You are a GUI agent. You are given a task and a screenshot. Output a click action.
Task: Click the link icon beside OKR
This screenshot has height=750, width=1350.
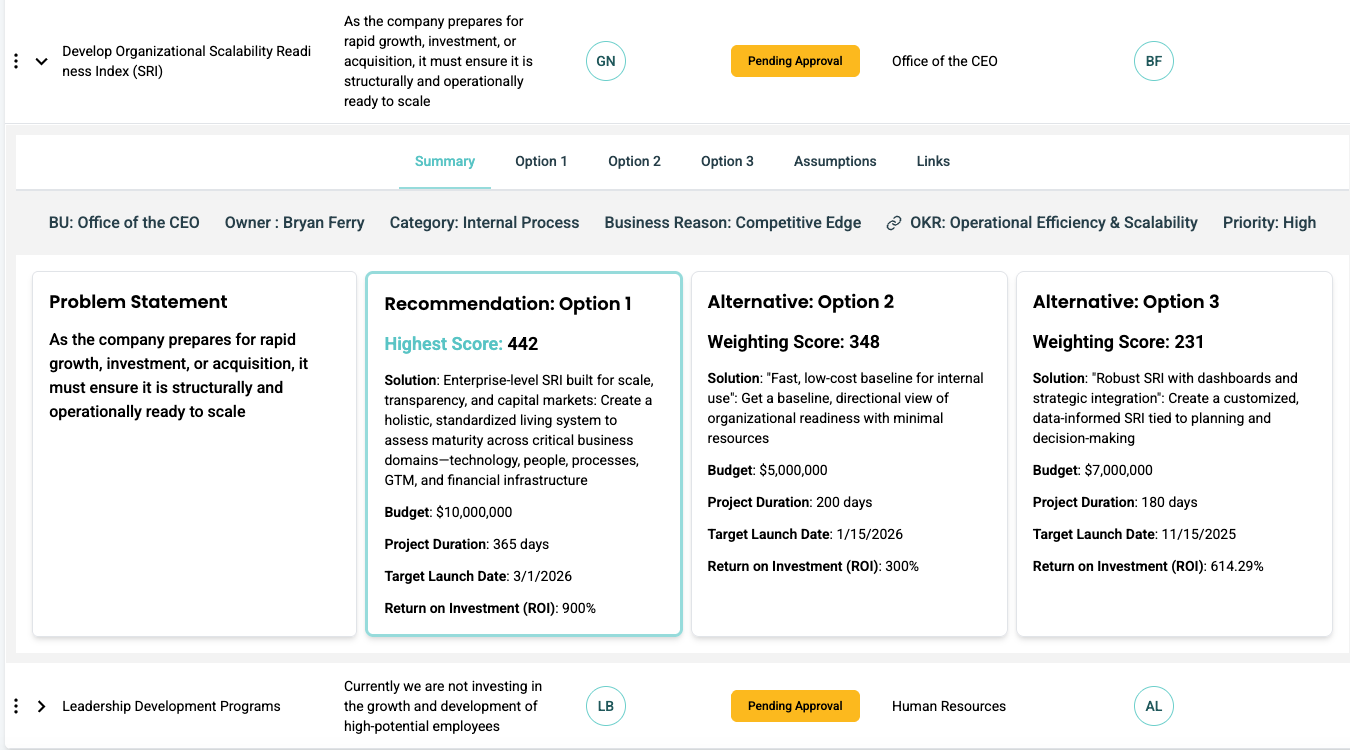(x=893, y=223)
